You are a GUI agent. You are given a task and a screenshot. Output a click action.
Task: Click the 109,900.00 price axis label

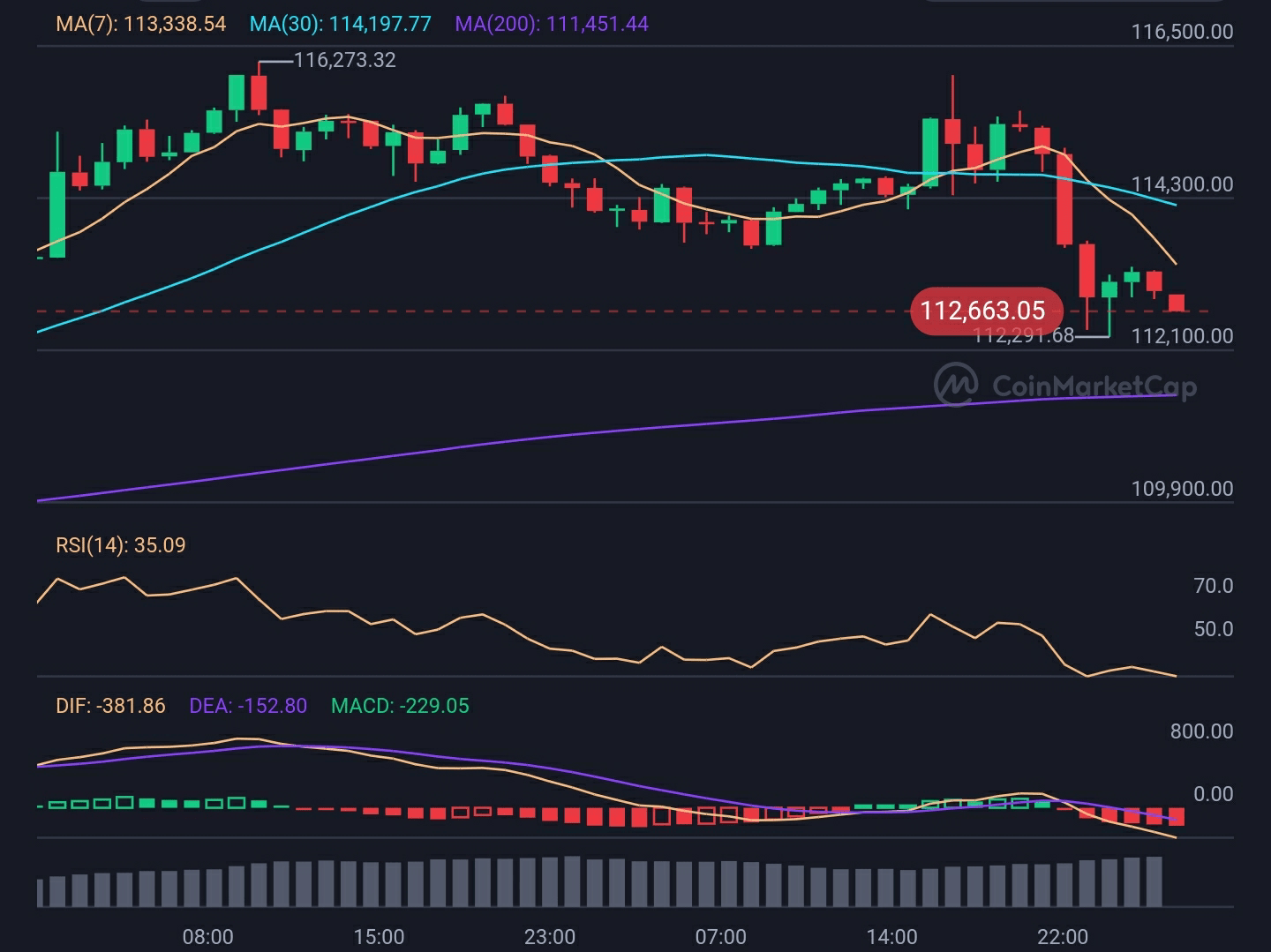(x=1182, y=489)
